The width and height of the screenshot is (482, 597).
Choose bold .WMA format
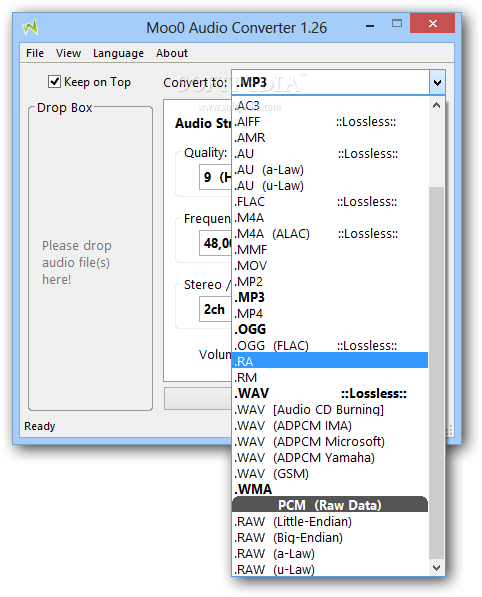point(330,489)
